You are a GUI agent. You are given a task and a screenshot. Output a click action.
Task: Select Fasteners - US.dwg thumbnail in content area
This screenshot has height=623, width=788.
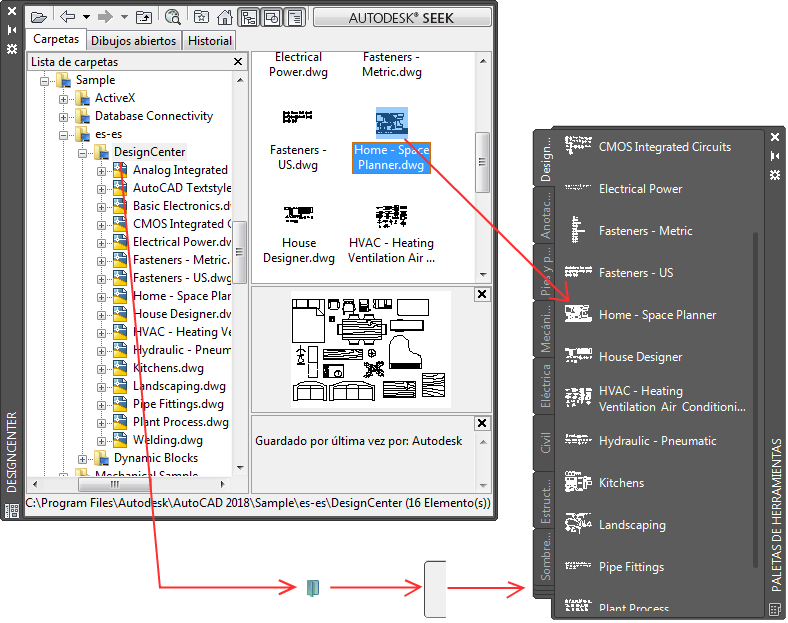pyautogui.click(x=298, y=141)
